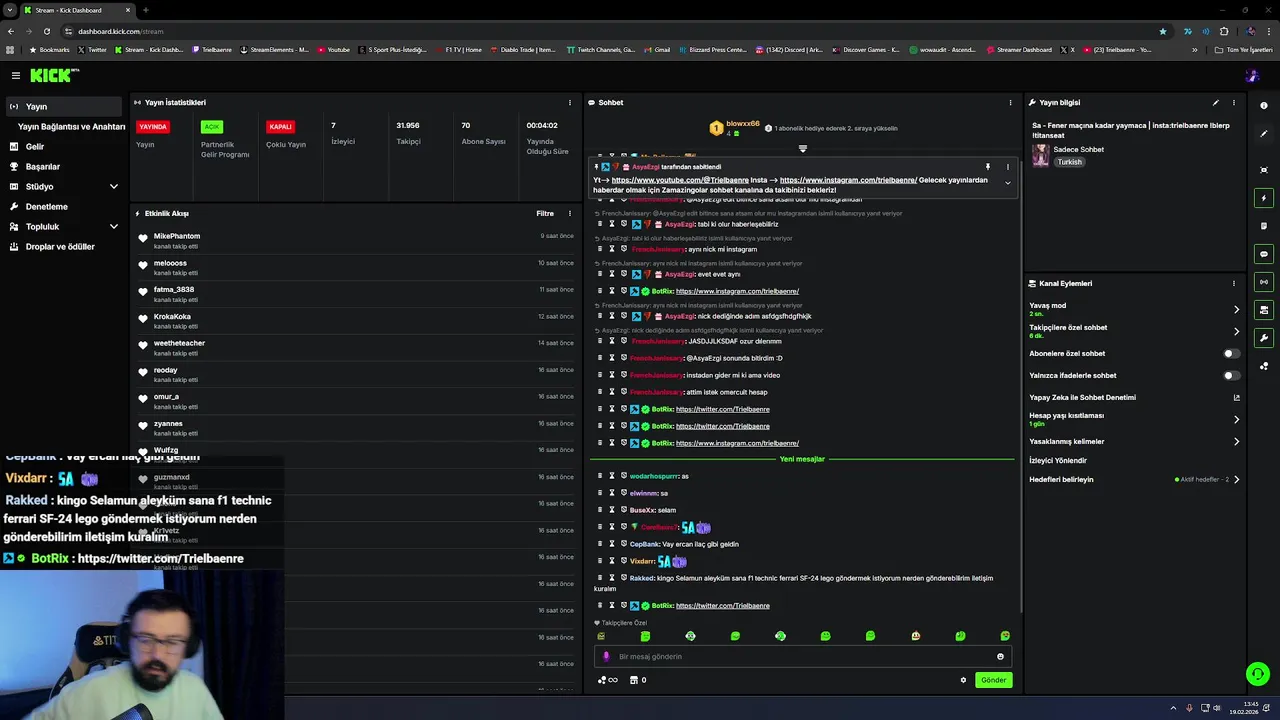Viewport: 1280px width, 720px height.
Task: Edit stream info with the pencil icon
Action: pyautogui.click(x=1216, y=102)
